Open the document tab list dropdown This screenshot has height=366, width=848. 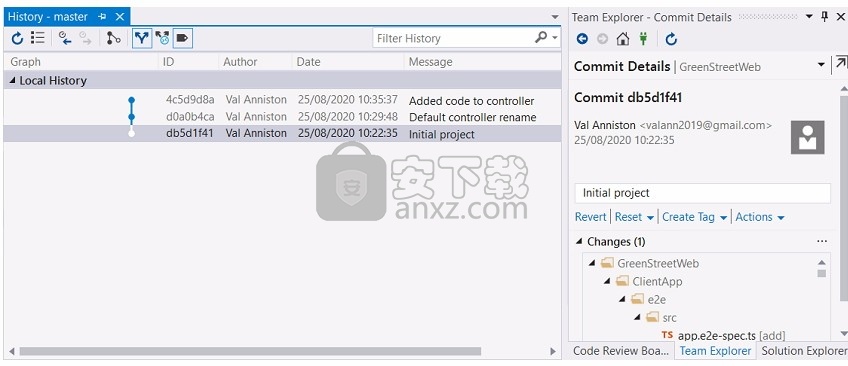[555, 17]
